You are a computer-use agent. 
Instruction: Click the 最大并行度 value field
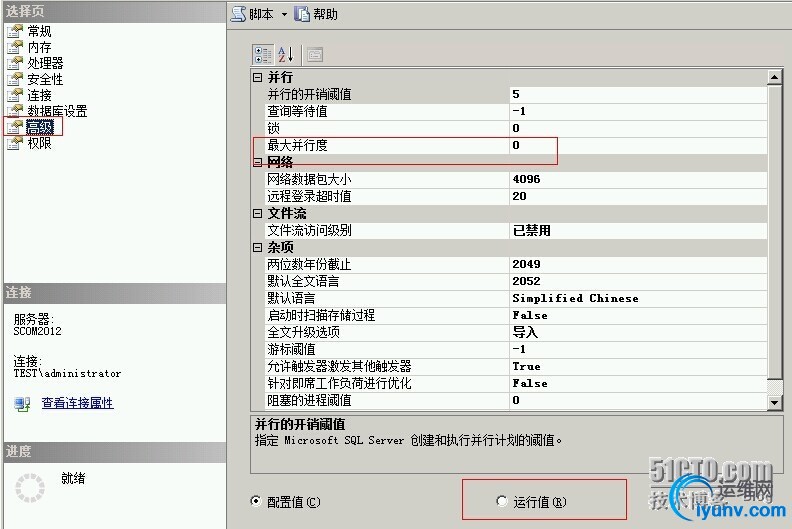(638, 145)
